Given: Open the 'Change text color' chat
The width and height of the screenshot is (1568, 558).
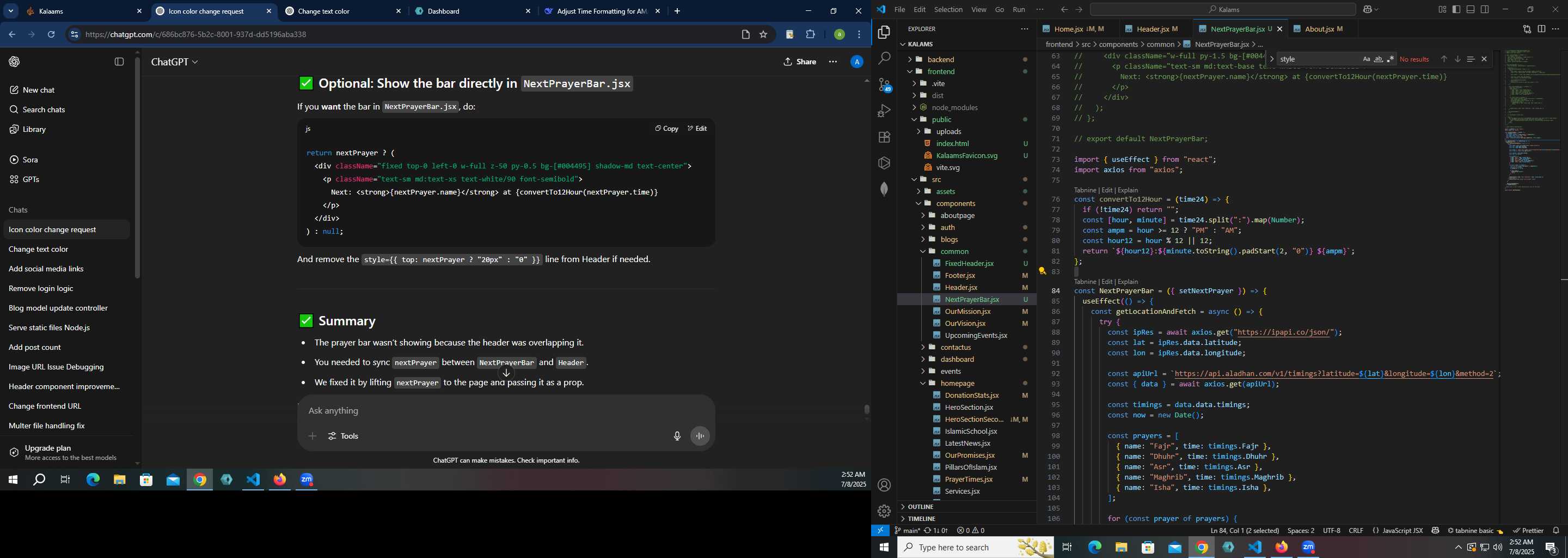Looking at the screenshot, I should (x=38, y=249).
